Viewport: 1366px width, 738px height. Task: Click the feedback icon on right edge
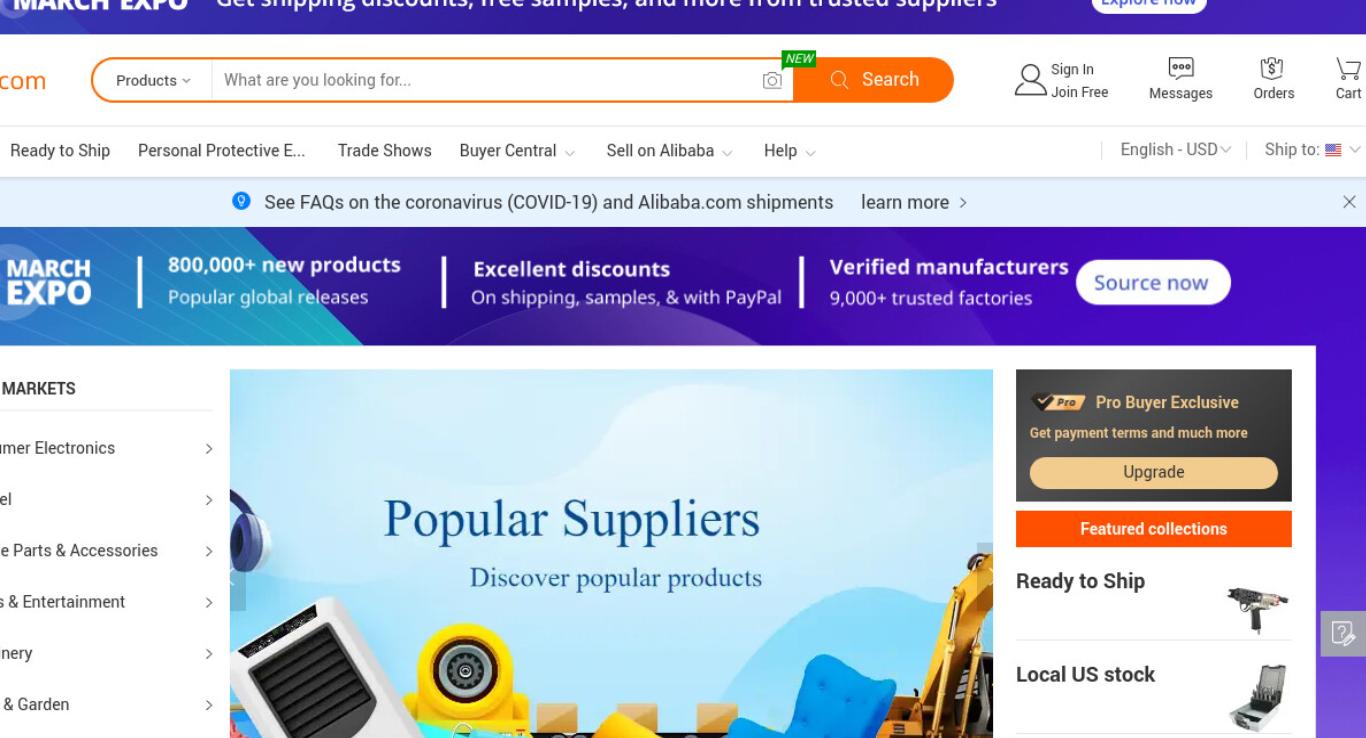point(1343,633)
